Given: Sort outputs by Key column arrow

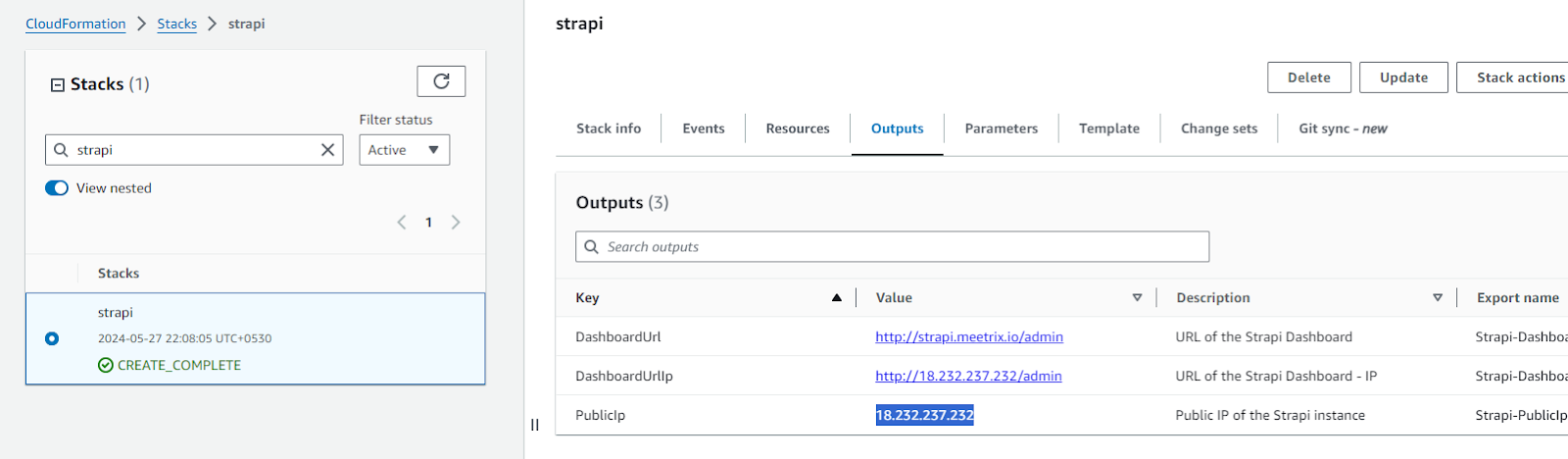Looking at the screenshot, I should tap(836, 298).
